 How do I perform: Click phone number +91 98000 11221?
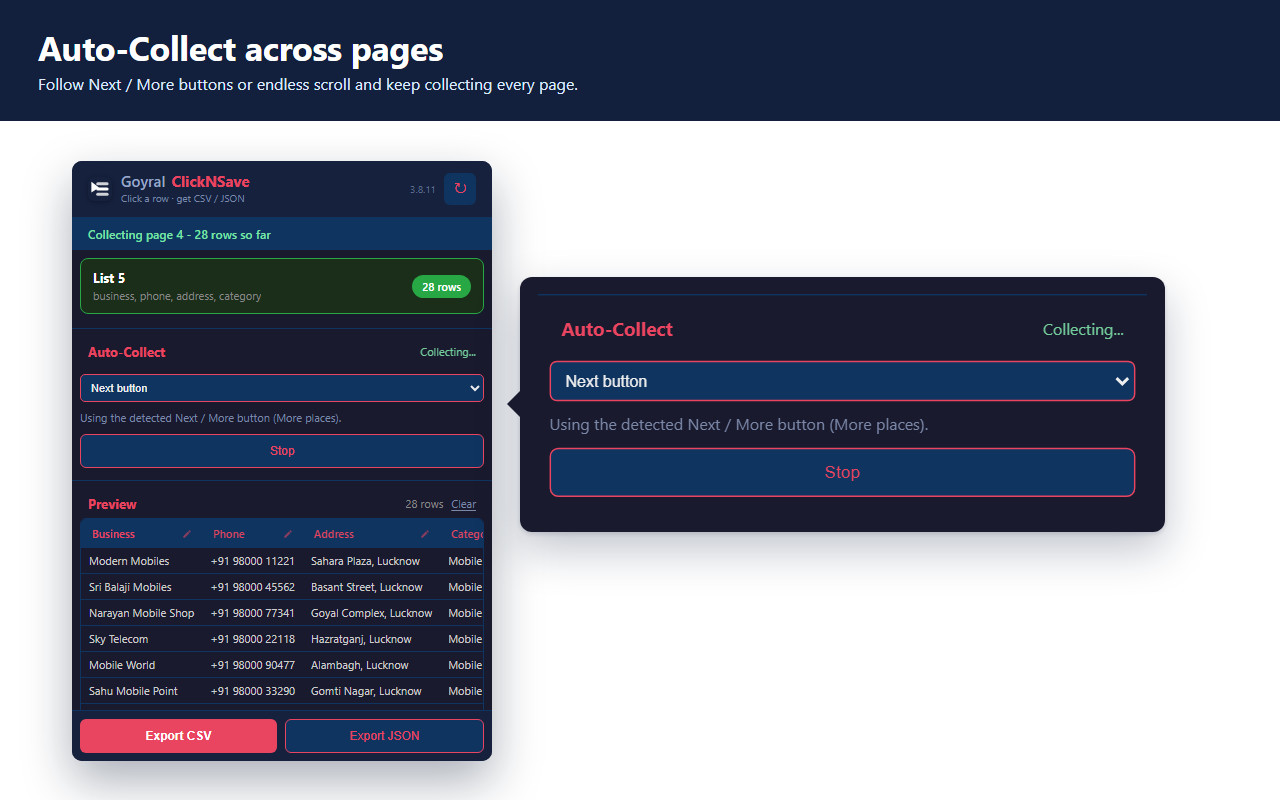(252, 561)
